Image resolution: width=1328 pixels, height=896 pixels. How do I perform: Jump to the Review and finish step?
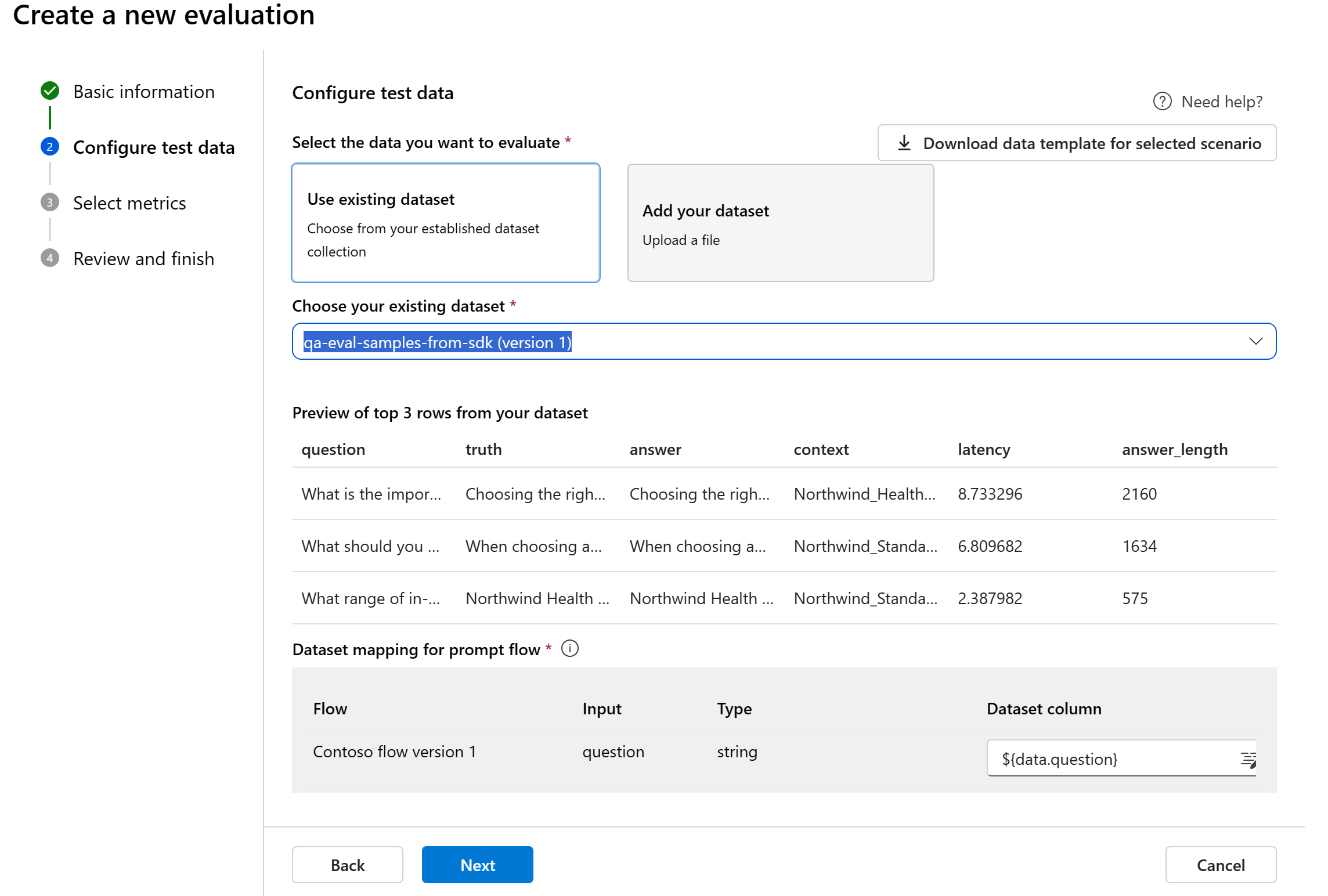coord(143,259)
